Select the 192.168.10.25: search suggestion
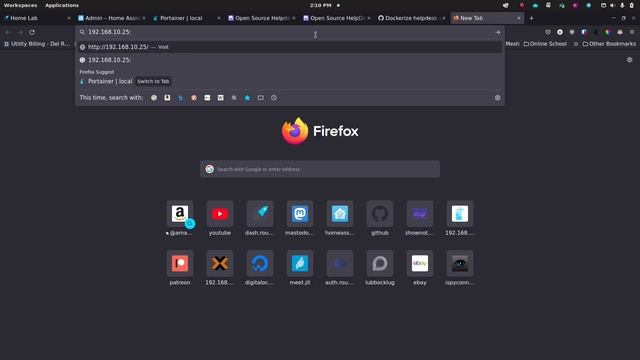Image resolution: width=640 pixels, height=360 pixels. [x=290, y=60]
